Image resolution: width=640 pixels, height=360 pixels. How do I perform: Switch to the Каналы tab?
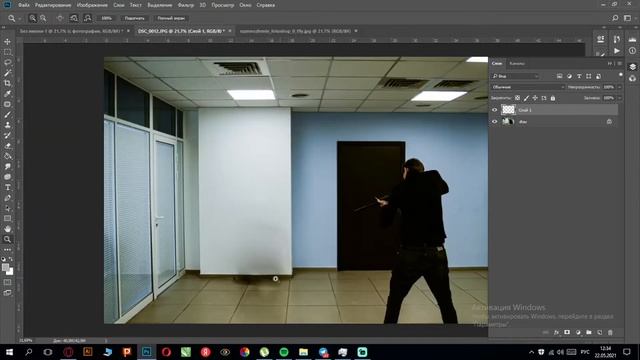coord(517,64)
